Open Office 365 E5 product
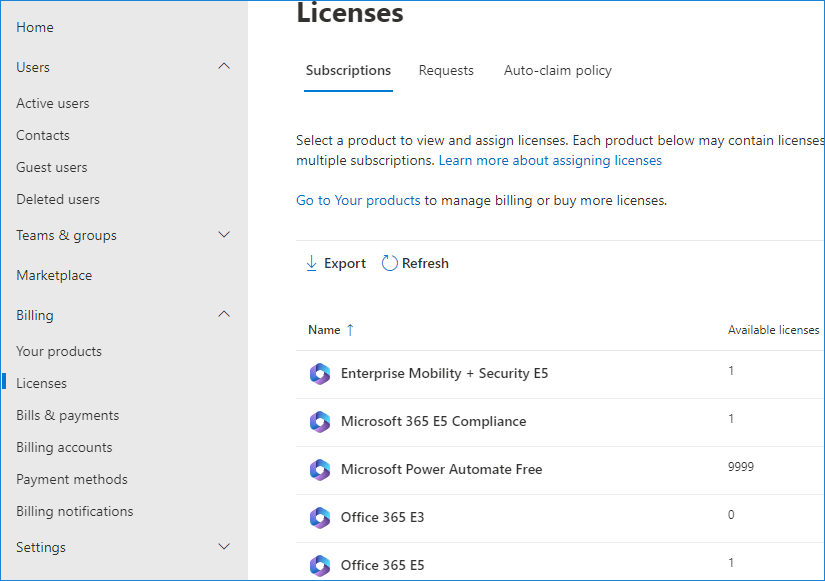 383,565
